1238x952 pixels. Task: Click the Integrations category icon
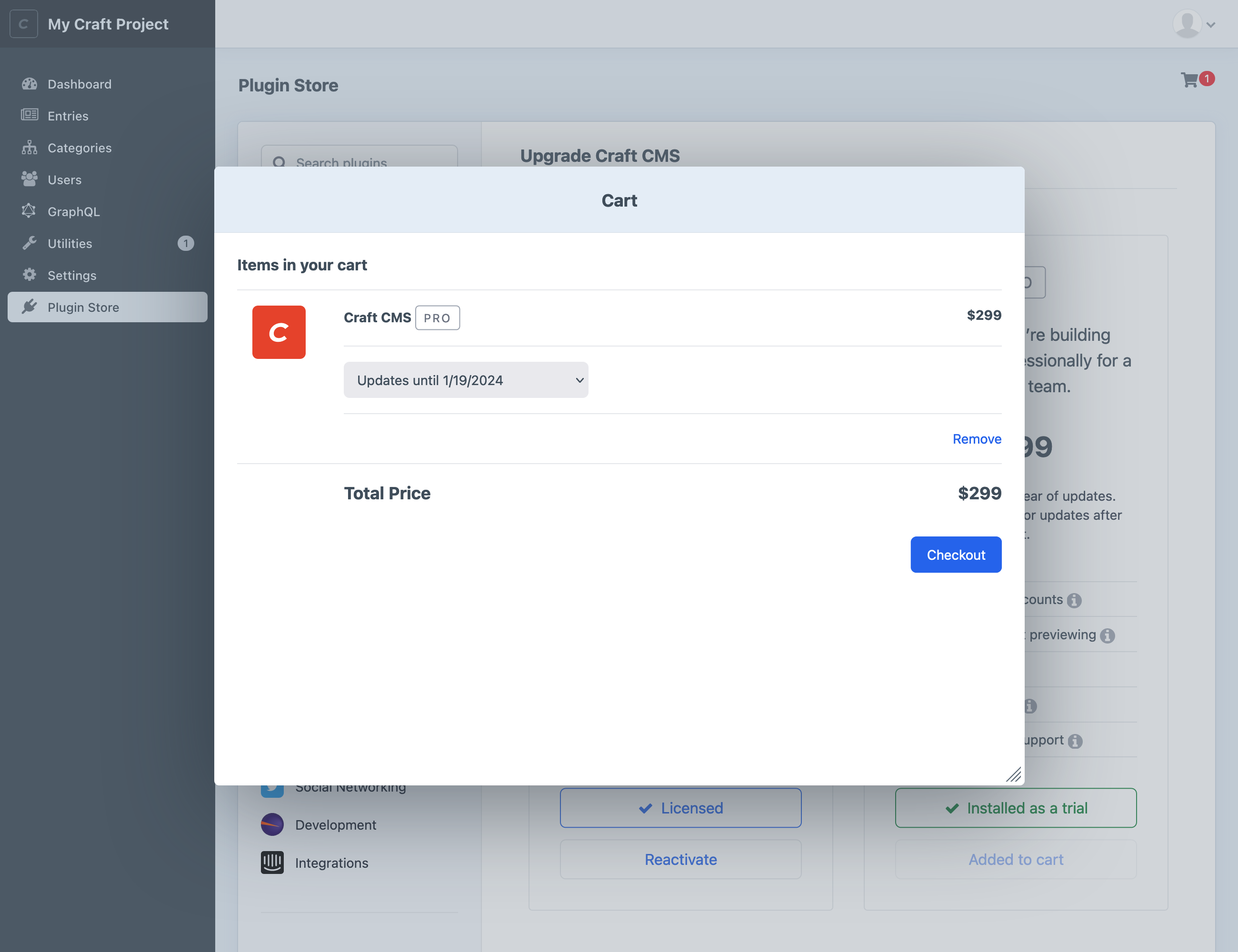tap(272, 863)
